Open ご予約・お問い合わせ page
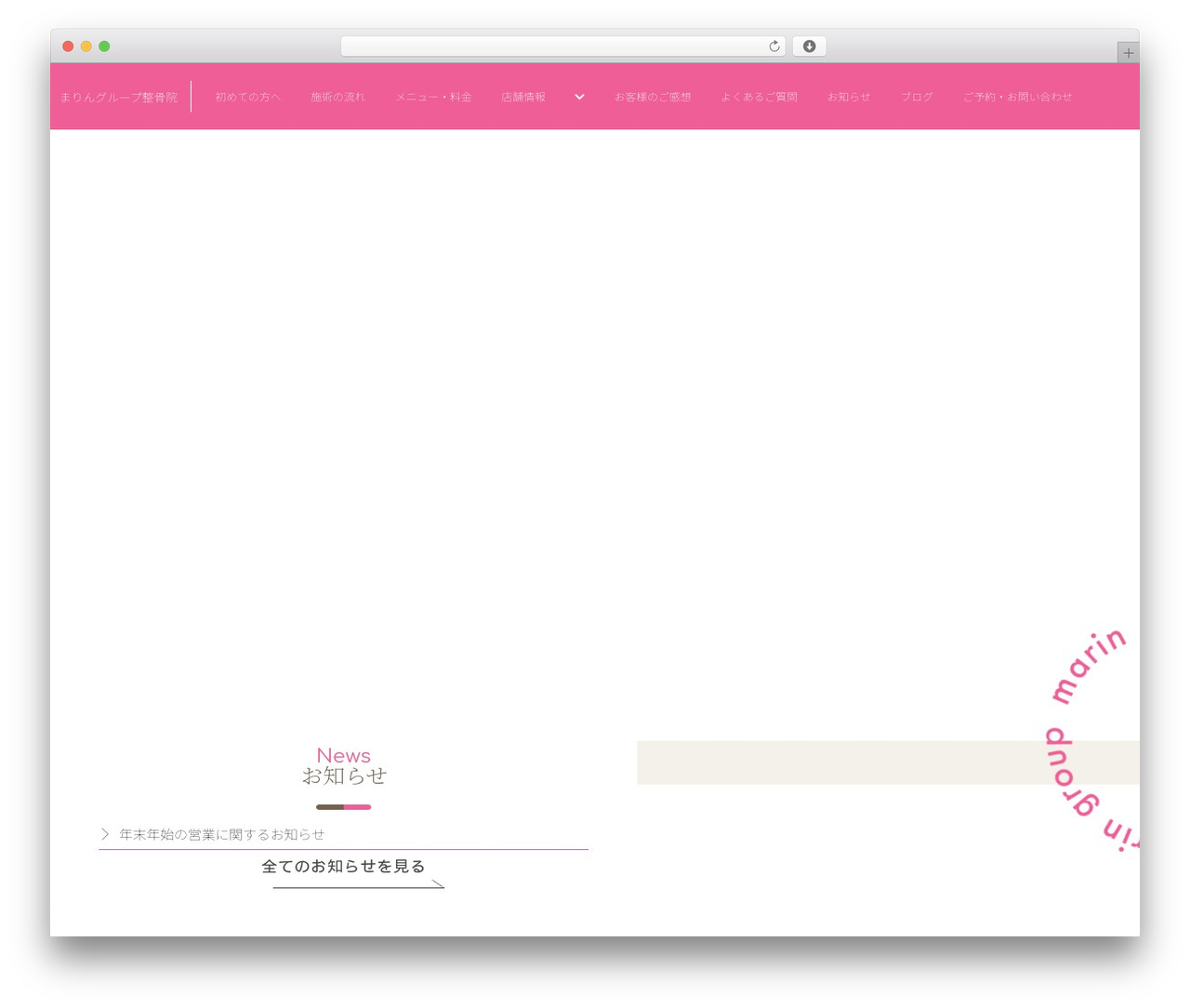 click(x=1017, y=97)
